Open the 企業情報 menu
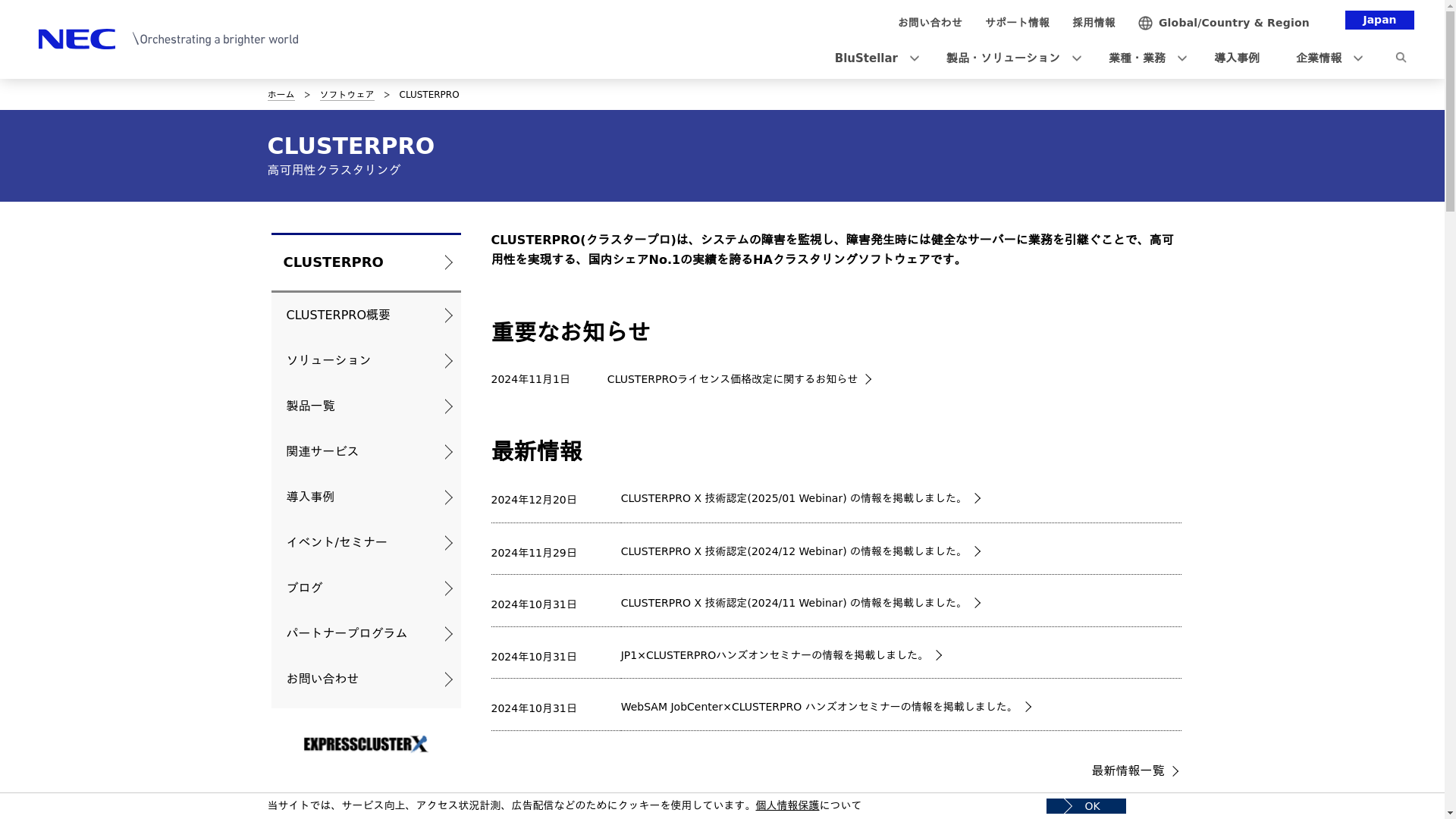The width and height of the screenshot is (1456, 819). point(1318,58)
